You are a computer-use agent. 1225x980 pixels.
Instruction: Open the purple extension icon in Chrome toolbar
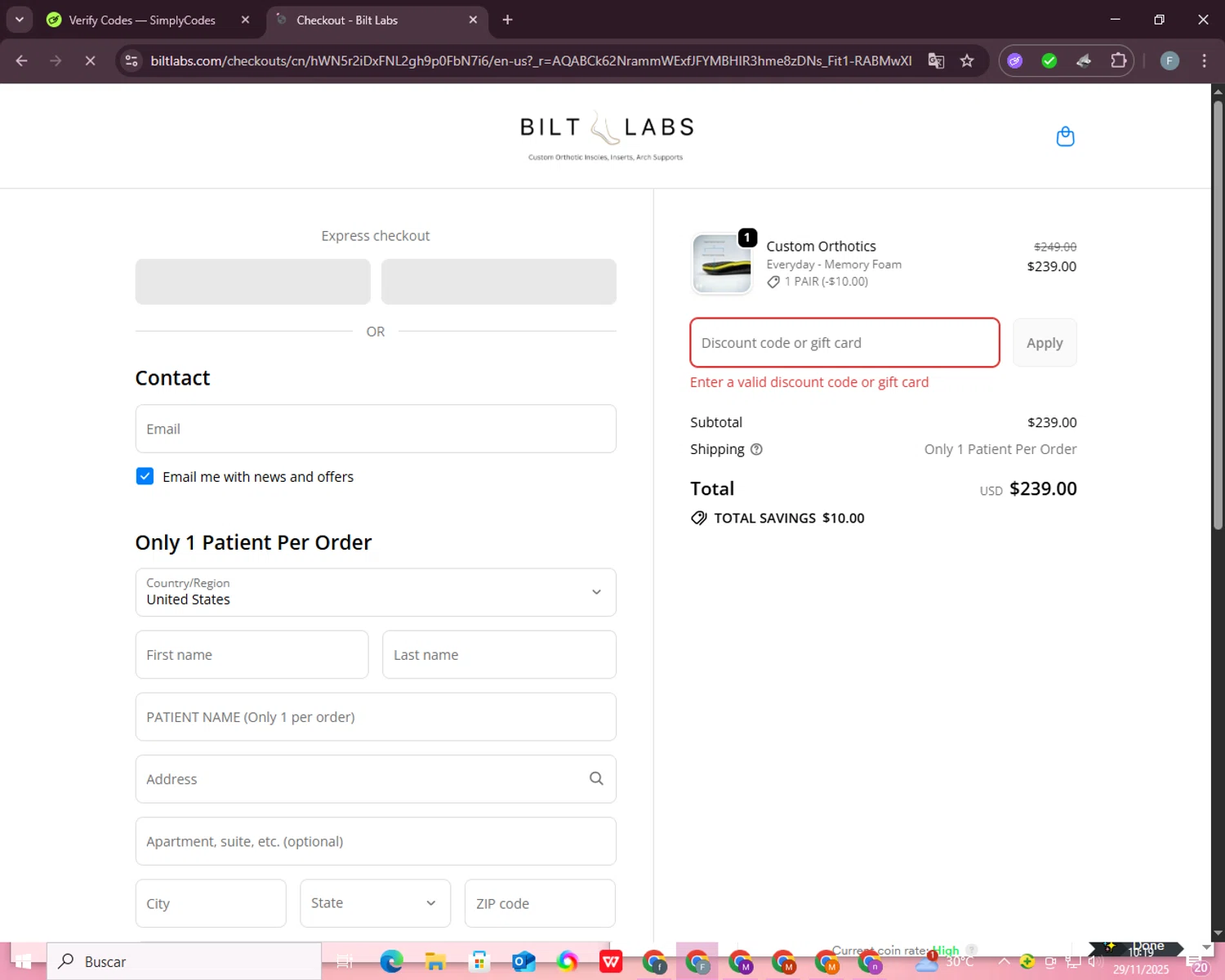pos(1015,60)
